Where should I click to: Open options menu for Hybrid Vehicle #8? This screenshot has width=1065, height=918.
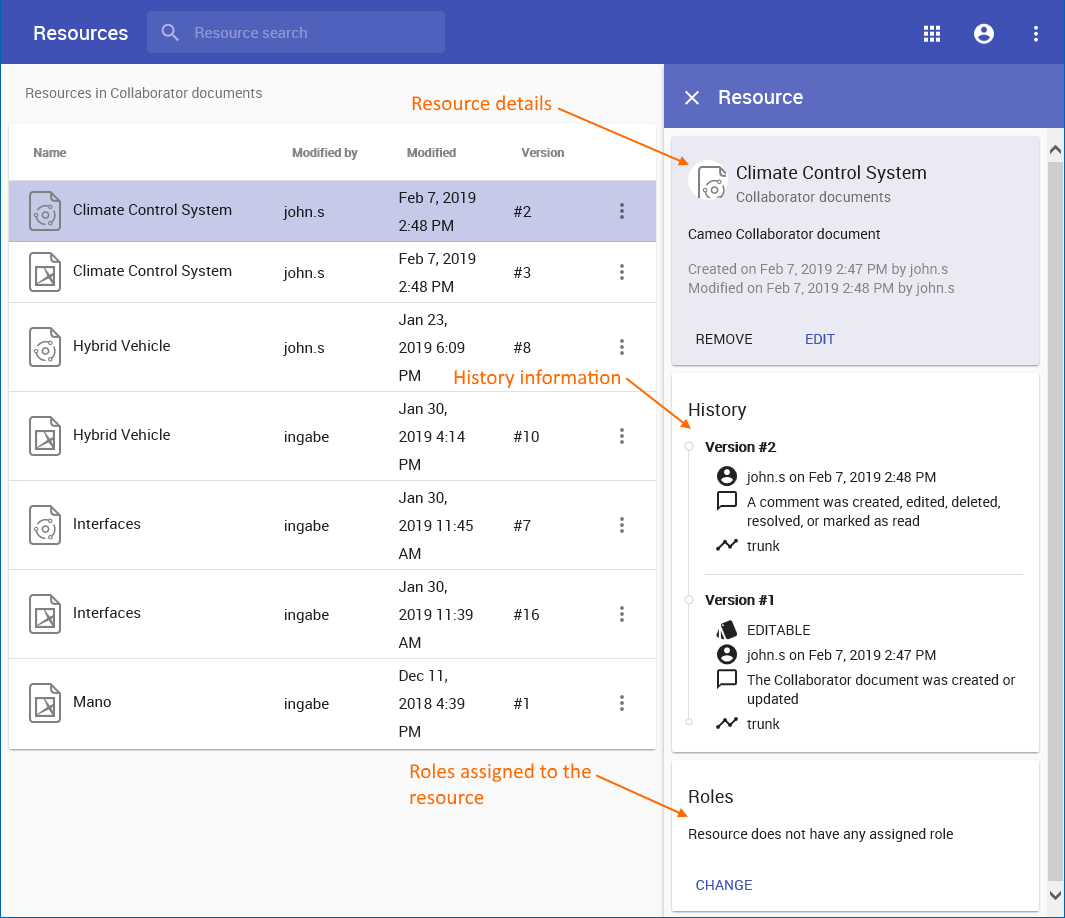tap(622, 347)
